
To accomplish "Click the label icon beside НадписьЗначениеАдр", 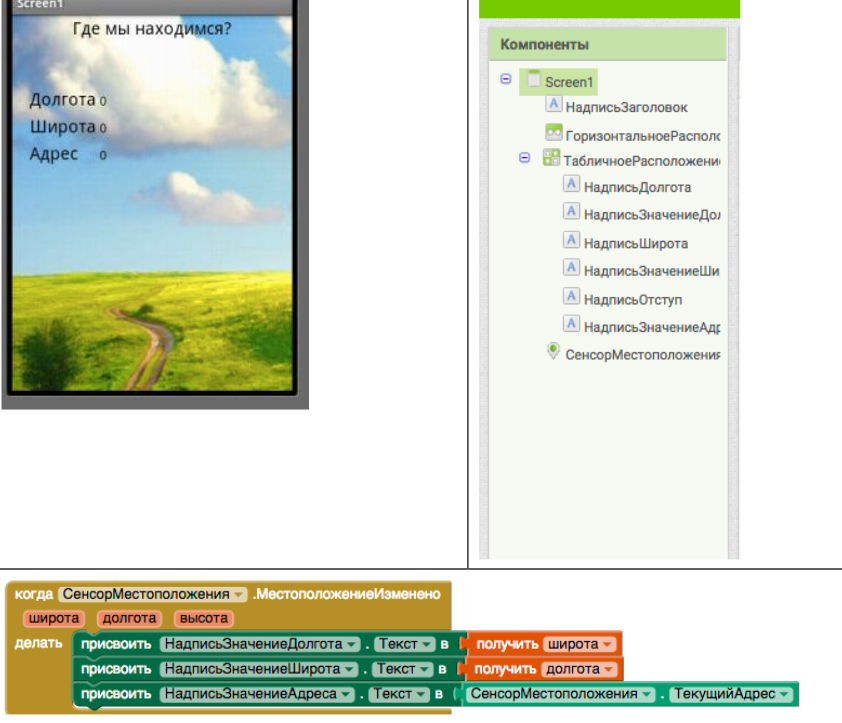I will 571,324.
